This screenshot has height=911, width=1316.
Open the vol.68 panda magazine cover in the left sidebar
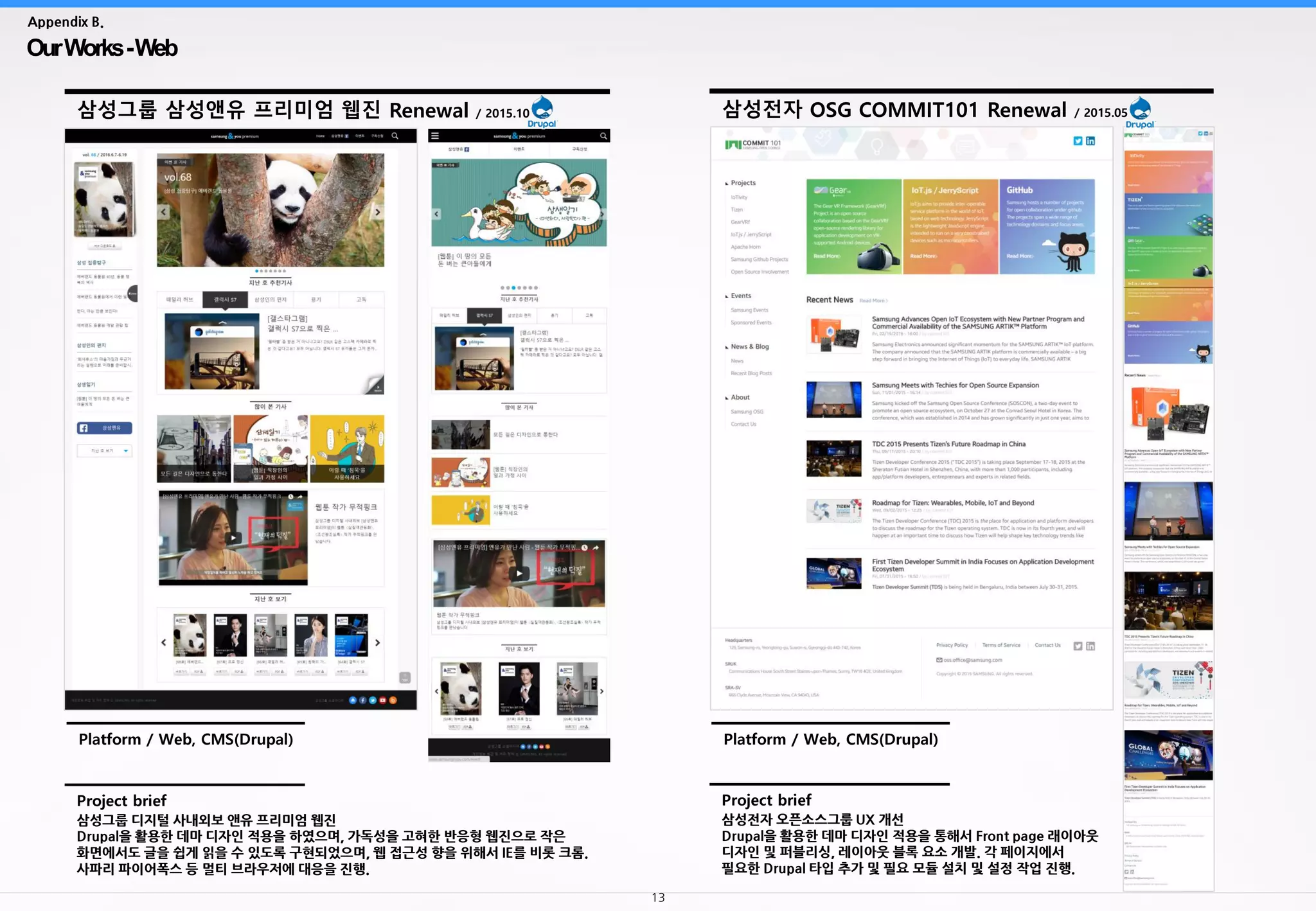click(x=105, y=199)
